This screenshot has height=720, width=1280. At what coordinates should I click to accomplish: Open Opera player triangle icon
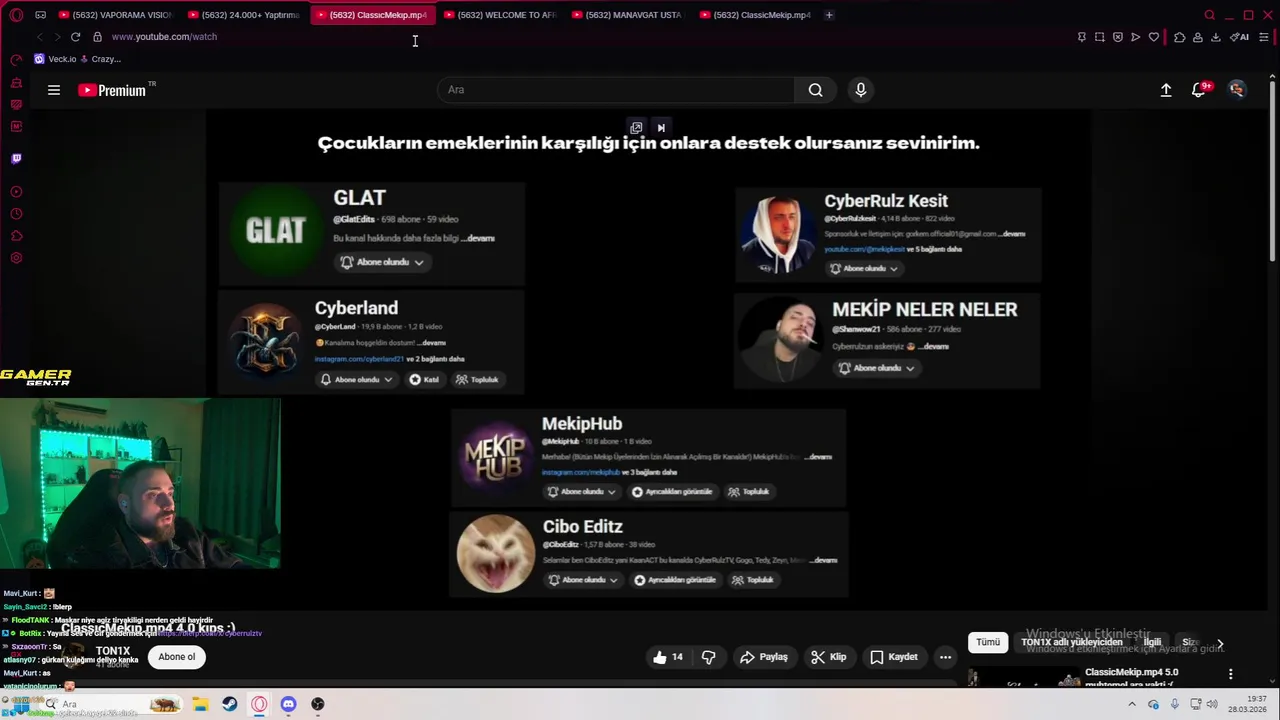pos(1136,37)
